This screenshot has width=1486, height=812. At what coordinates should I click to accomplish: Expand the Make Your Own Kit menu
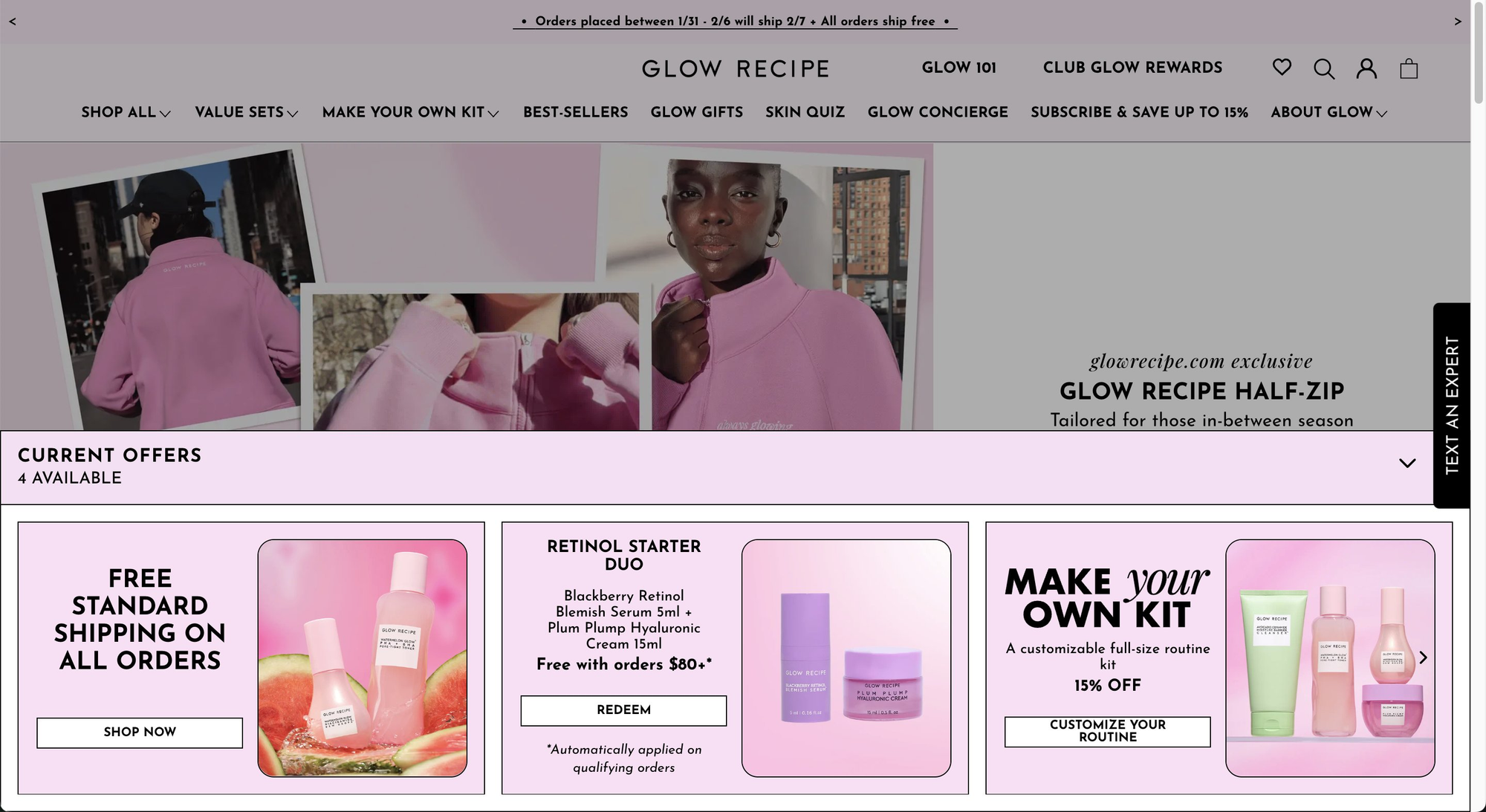pos(410,112)
